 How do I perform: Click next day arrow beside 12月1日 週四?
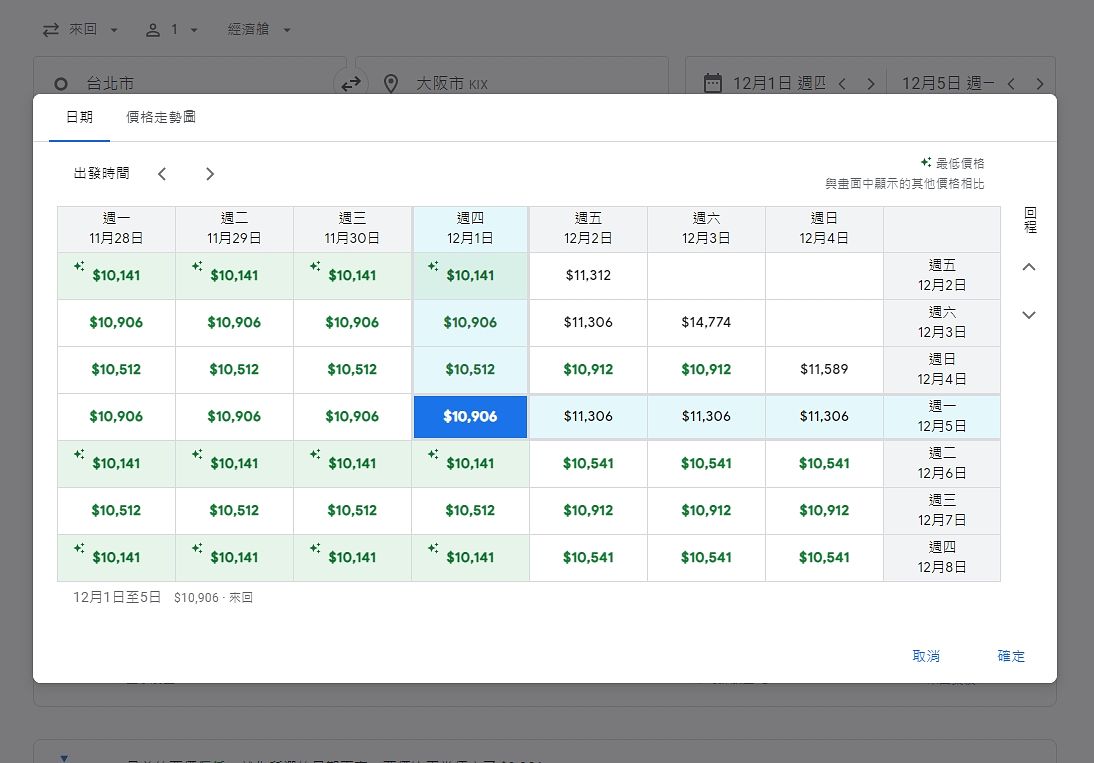pyautogui.click(x=870, y=84)
